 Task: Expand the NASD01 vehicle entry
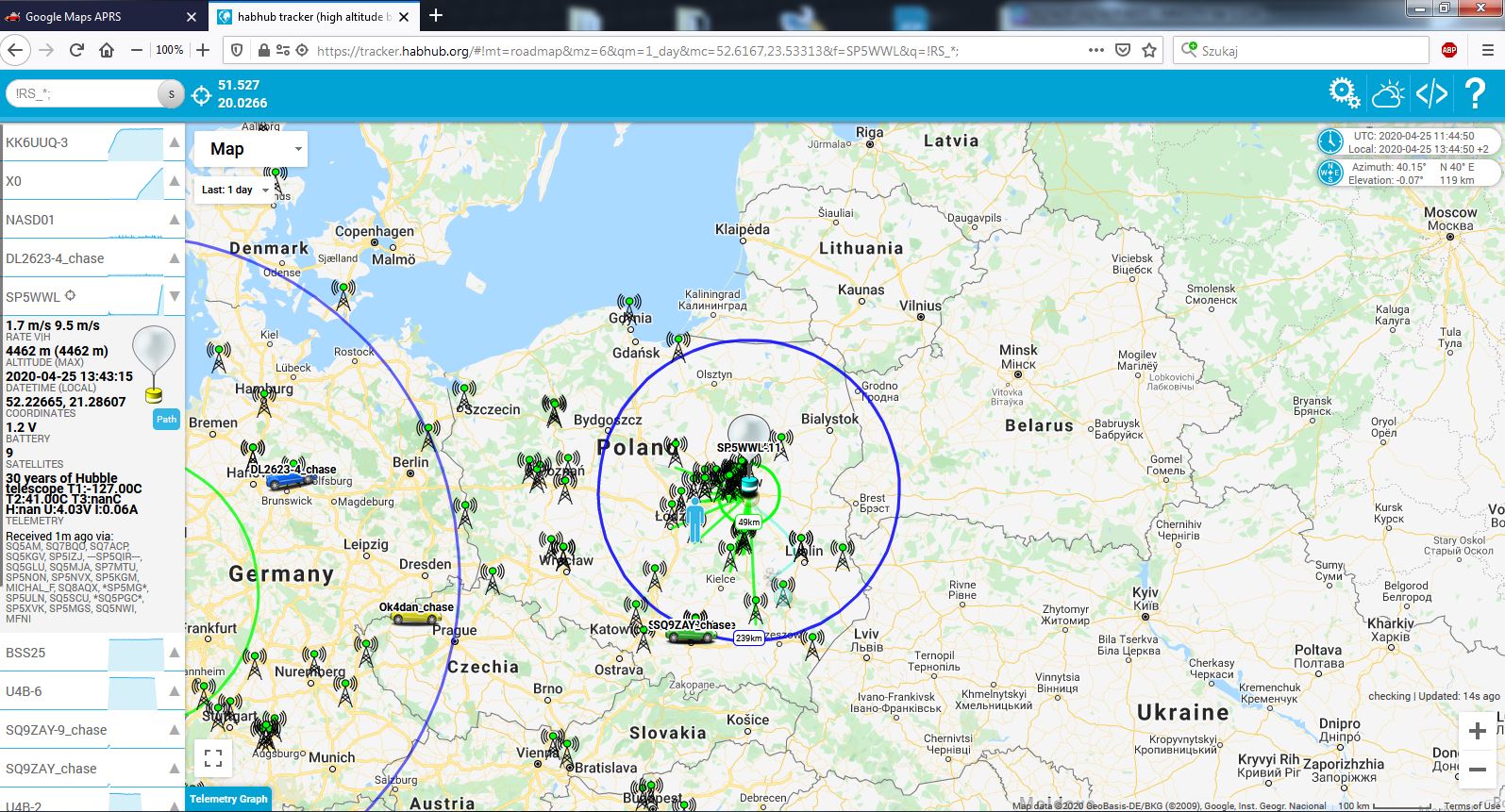(x=175, y=221)
